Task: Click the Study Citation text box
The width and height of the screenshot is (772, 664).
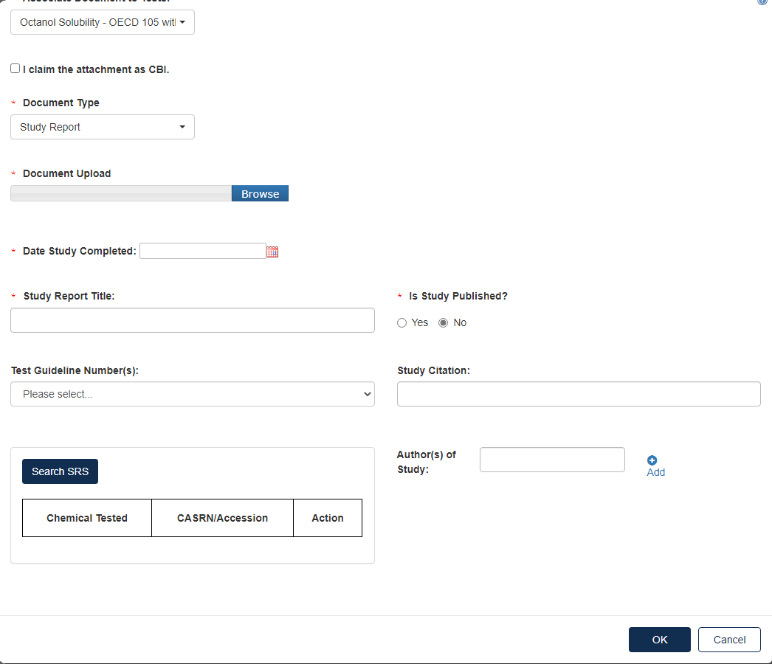Action: pyautogui.click(x=578, y=394)
